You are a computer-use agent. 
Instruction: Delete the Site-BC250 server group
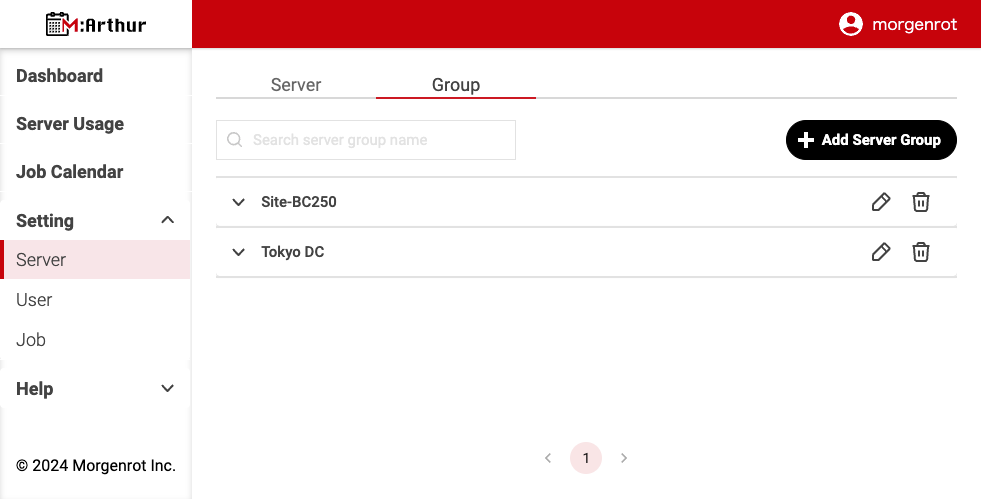(x=921, y=202)
